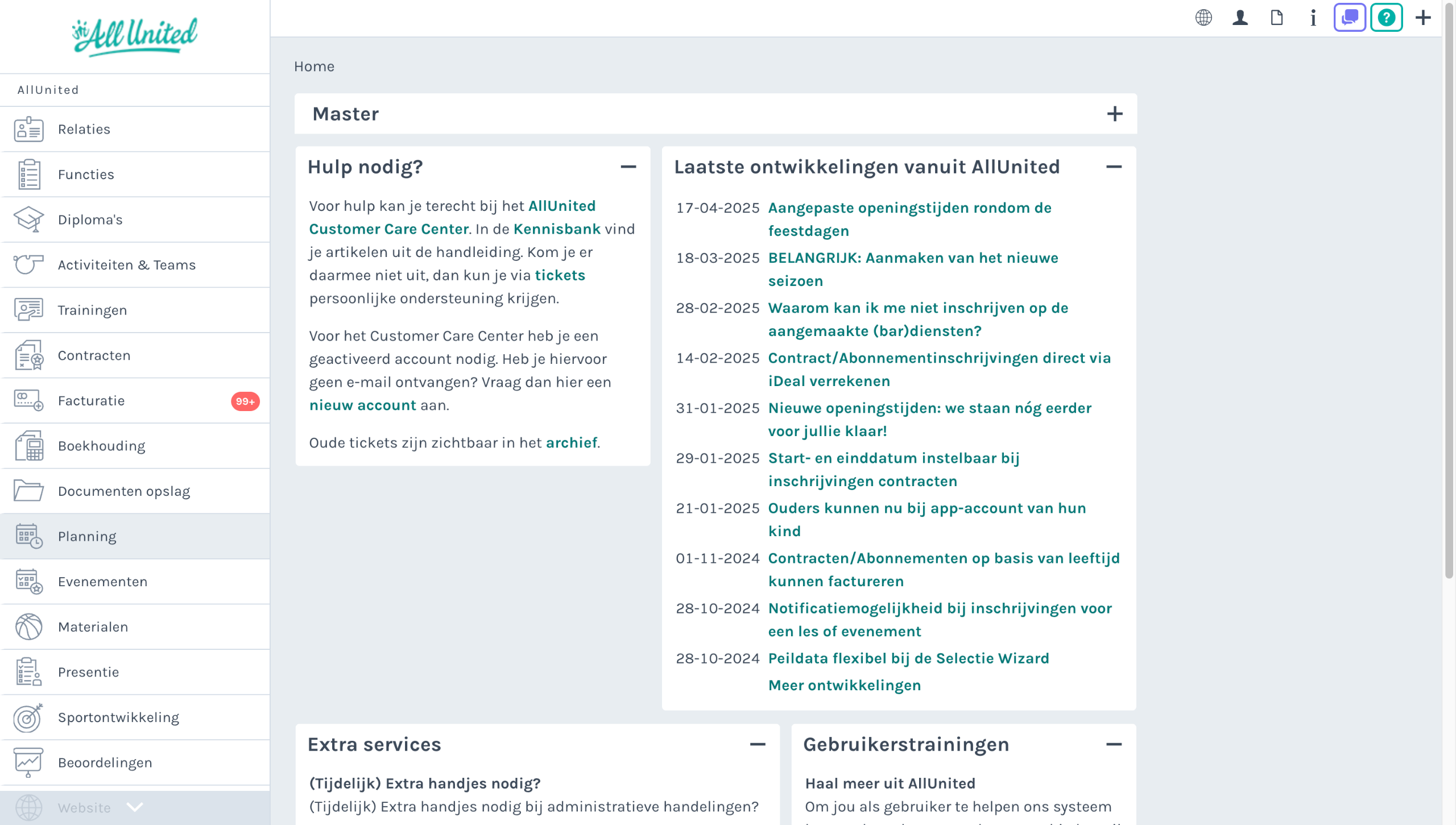Click the Relaties contact card icon
1456x825 pixels.
pos(28,129)
